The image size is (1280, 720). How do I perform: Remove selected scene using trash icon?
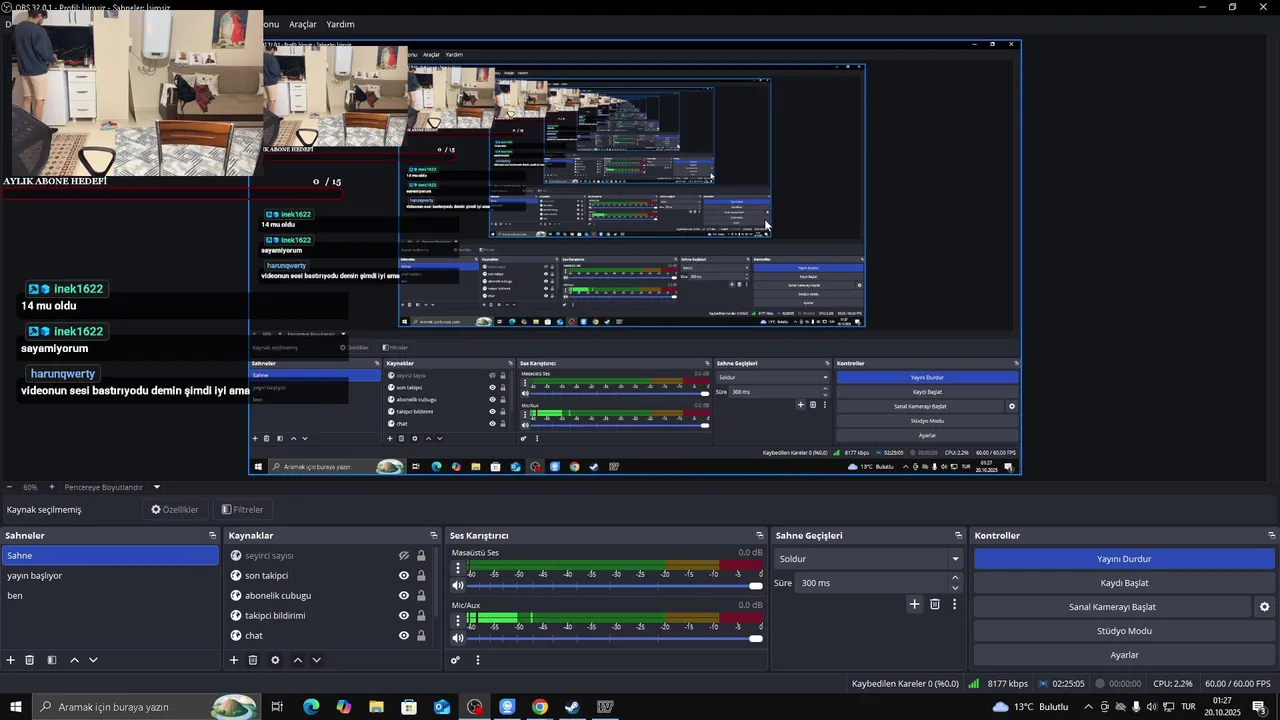pos(30,660)
